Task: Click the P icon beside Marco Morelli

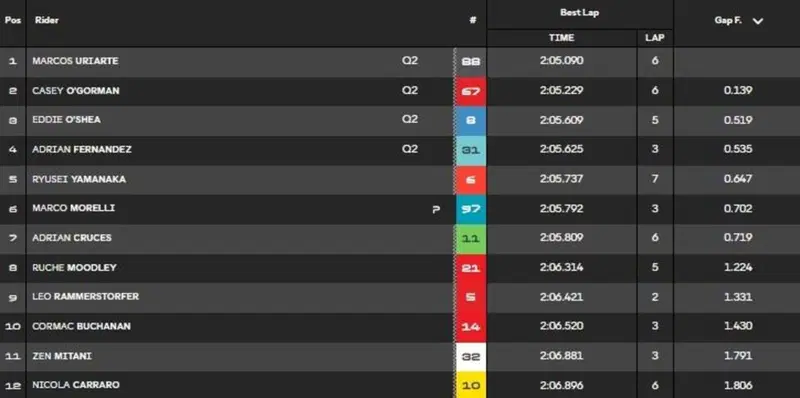Action: (x=436, y=209)
